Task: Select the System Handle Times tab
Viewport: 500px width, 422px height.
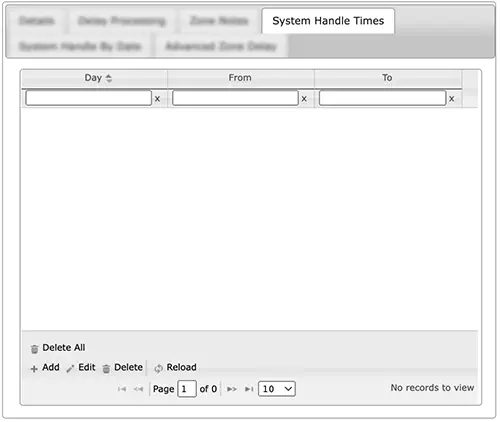Action: point(328,21)
